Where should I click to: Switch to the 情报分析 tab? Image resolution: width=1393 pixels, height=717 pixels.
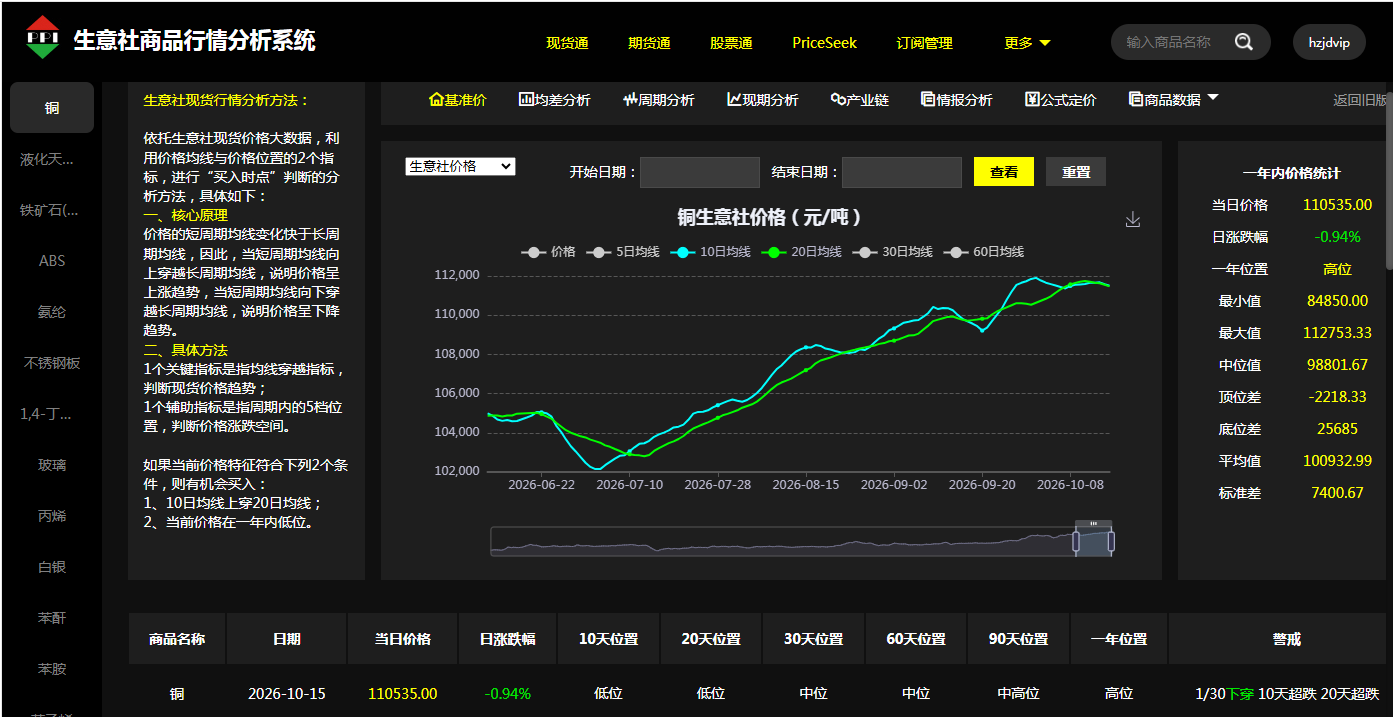(956, 100)
